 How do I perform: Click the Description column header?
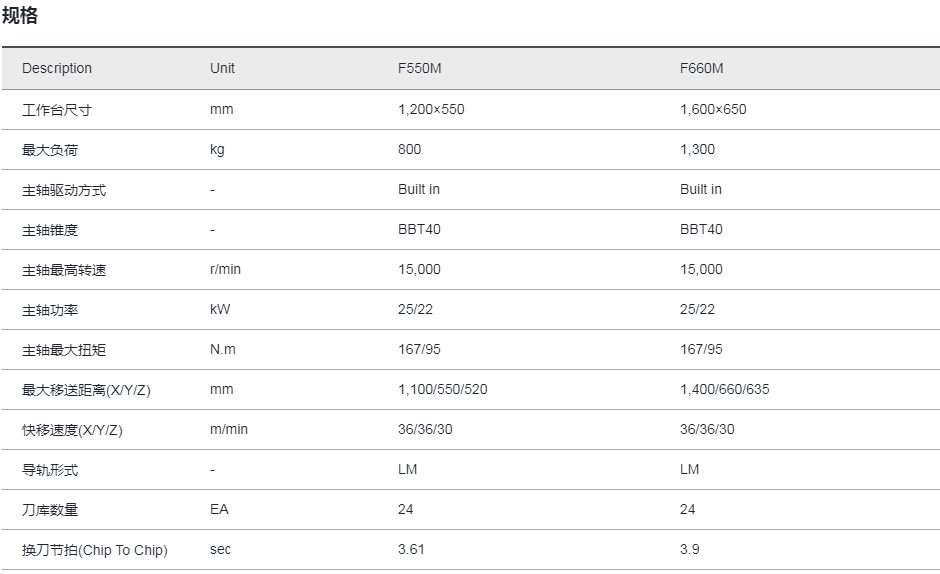click(x=57, y=68)
